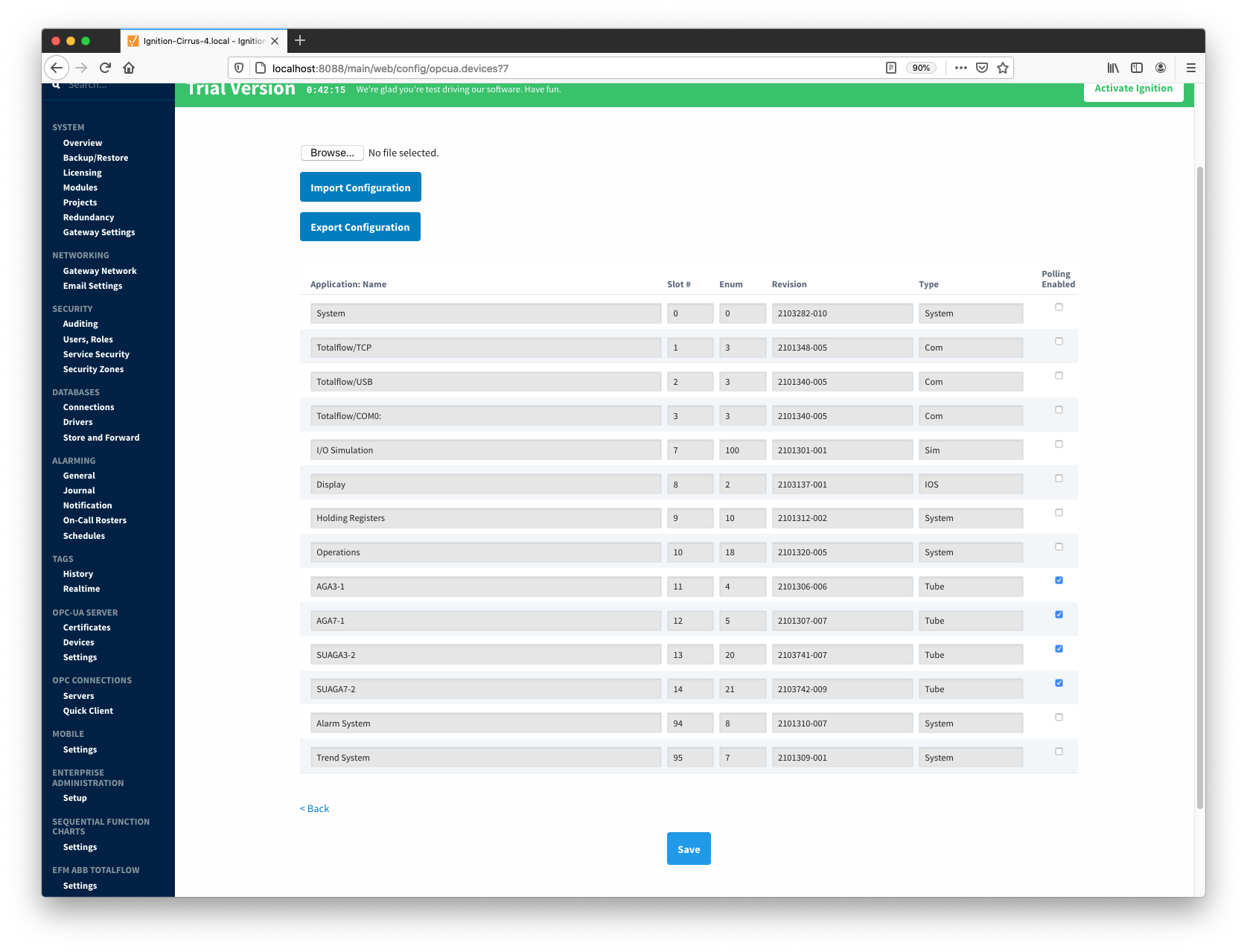Viewport: 1247px width, 952px height.
Task: Open On-Call Rosters under Alarming
Action: pyautogui.click(x=95, y=520)
